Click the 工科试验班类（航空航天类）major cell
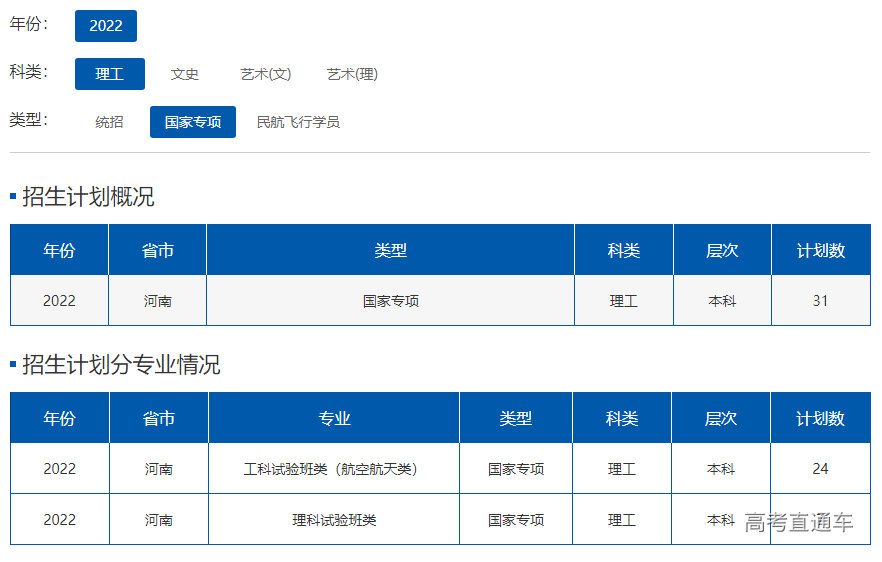 click(334, 468)
